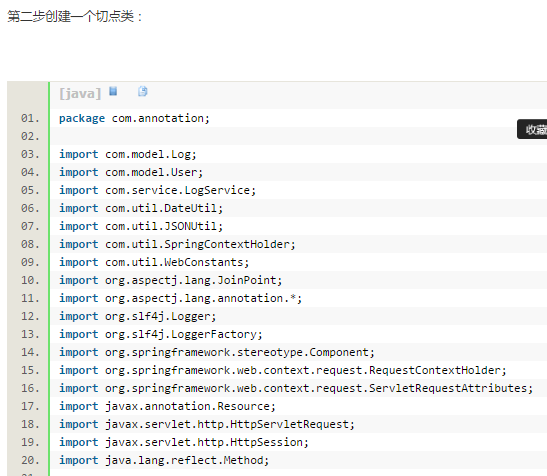Click the [java] language label
547x476 pixels.
click(80, 94)
